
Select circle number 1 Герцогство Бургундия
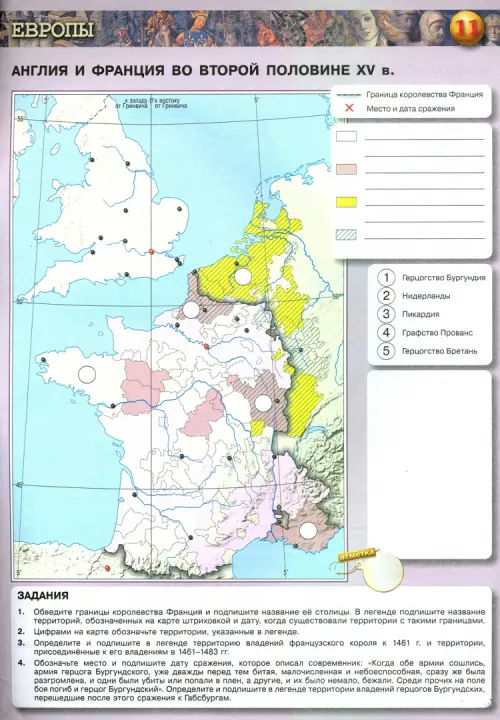[386, 277]
